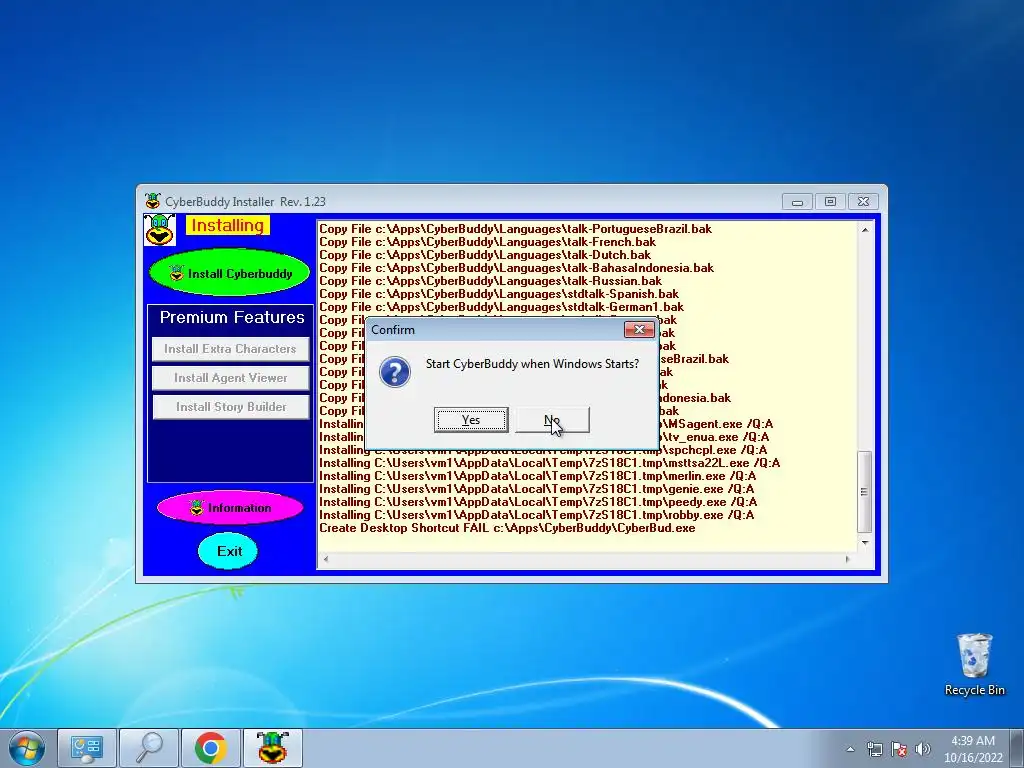Click the CyberBuddy Installer Rev. 1.23 title text
Image resolution: width=1024 pixels, height=768 pixels.
click(x=245, y=202)
